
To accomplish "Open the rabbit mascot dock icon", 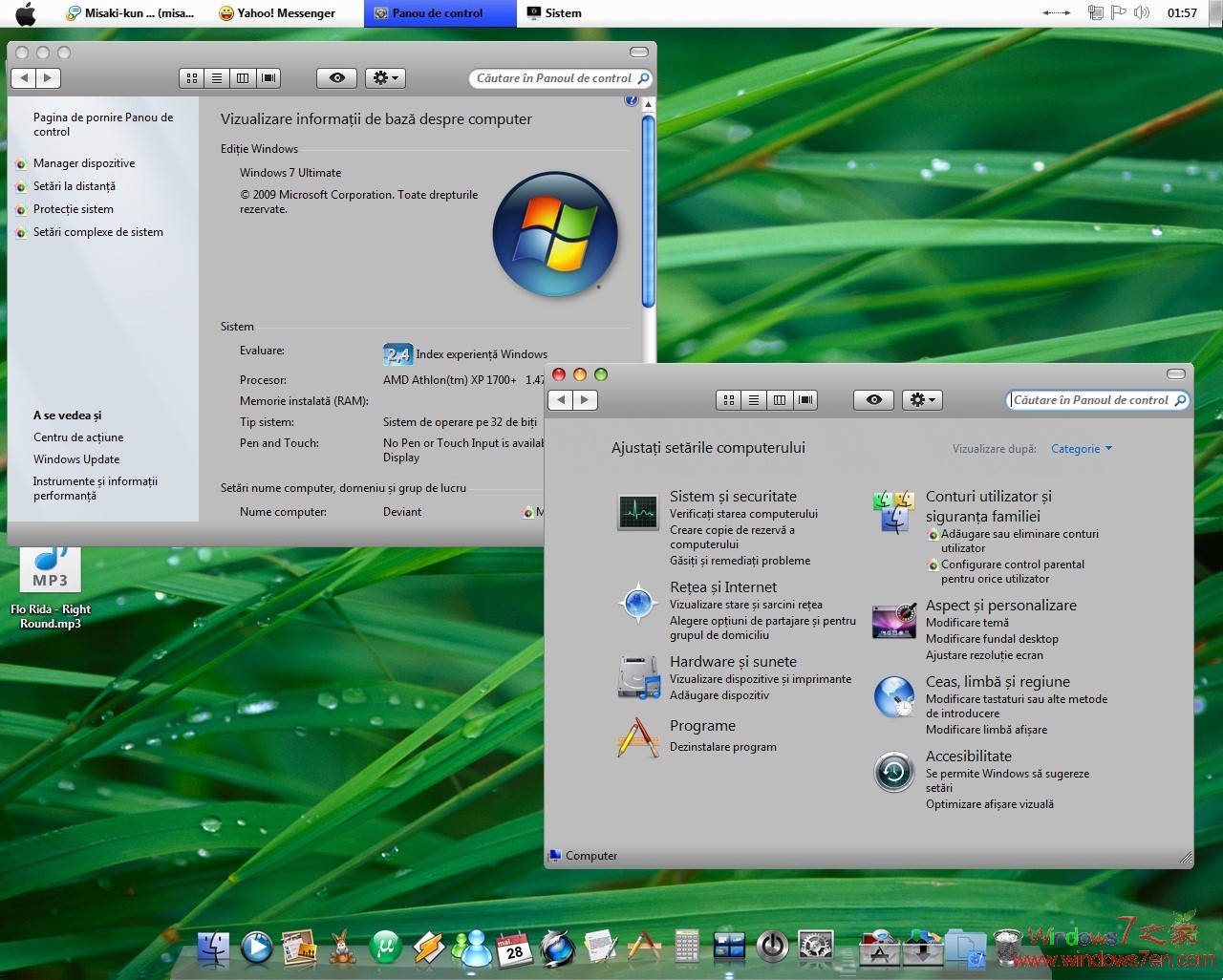I will [x=342, y=948].
